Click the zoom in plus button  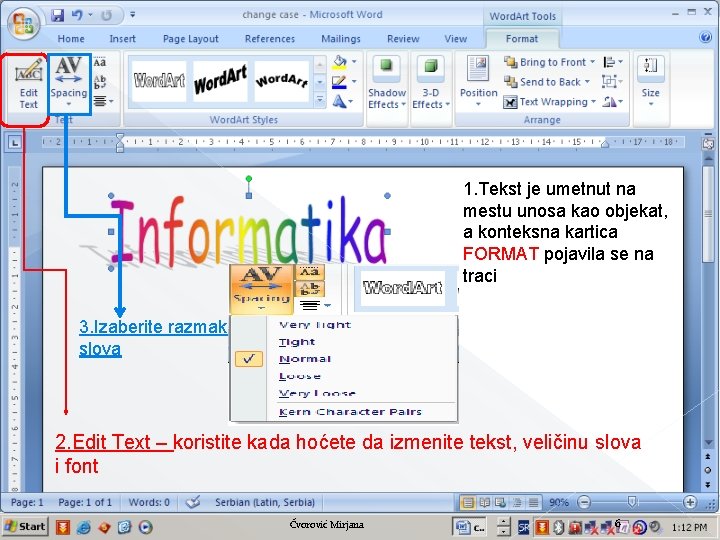click(x=690, y=502)
